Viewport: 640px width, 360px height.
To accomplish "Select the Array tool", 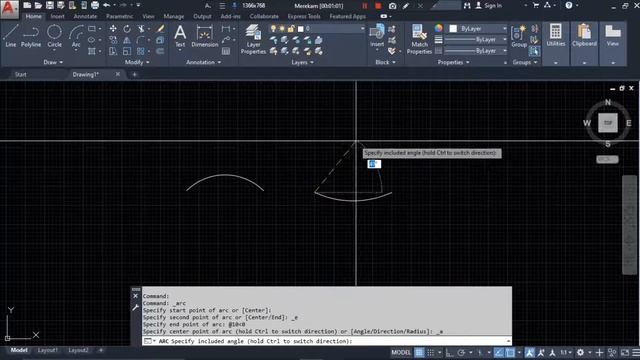I will coord(140,51).
